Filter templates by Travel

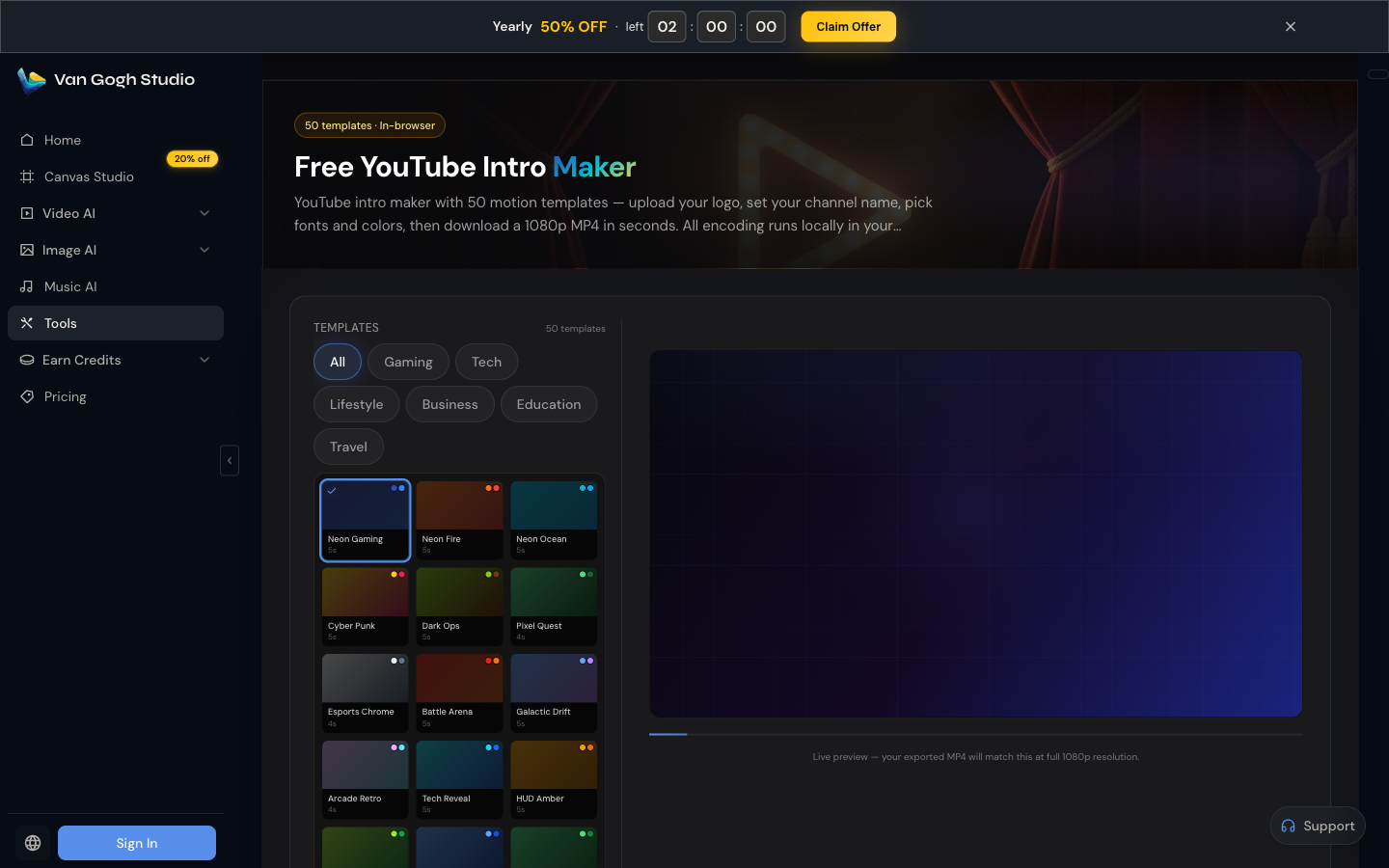pos(348,447)
